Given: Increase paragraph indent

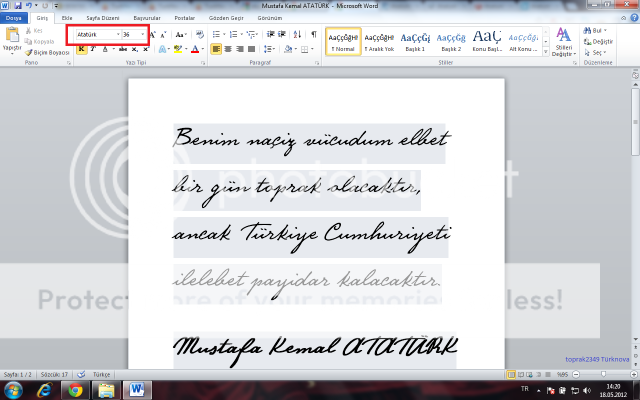Looking at the screenshot, I should coord(282,34).
